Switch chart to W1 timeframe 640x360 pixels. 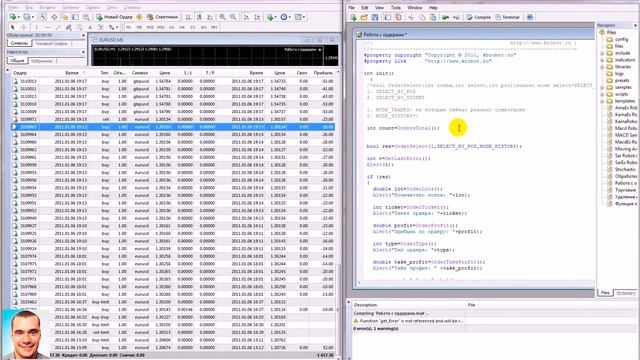pyautogui.click(x=203, y=27)
